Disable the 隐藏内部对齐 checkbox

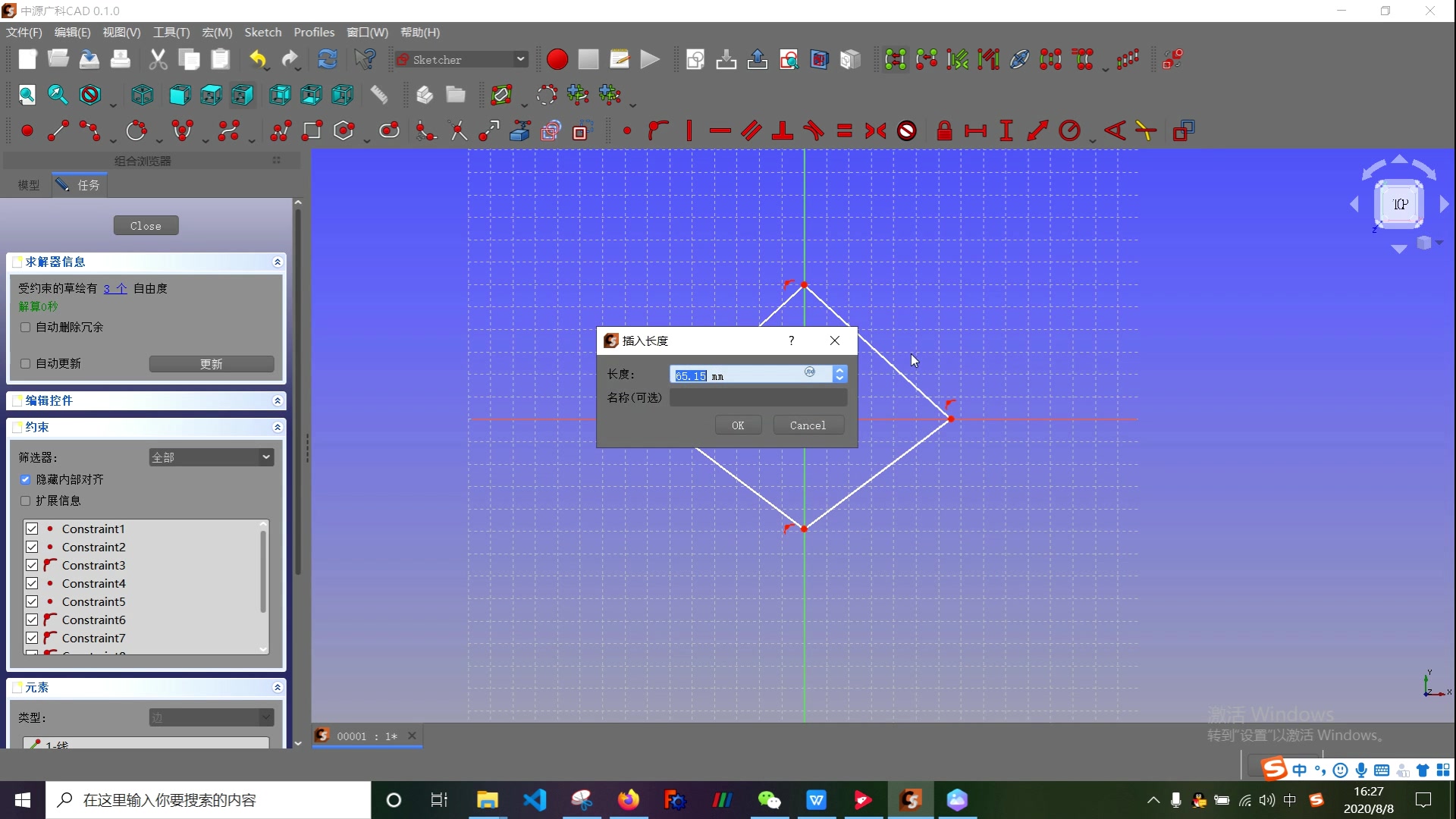pos(25,479)
